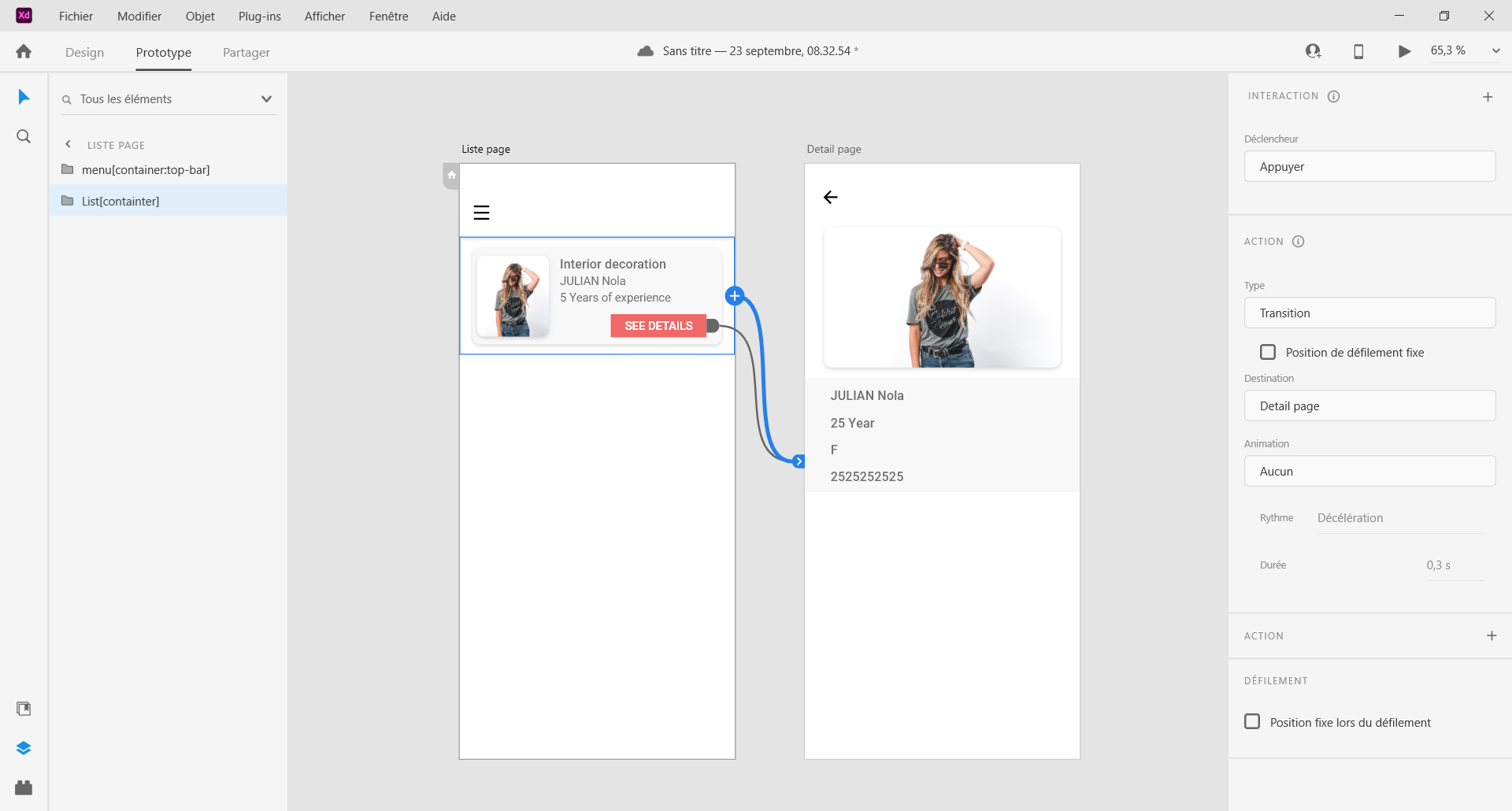1512x811 pixels.
Task: Click home artboard flag on Liste page
Action: tap(451, 176)
